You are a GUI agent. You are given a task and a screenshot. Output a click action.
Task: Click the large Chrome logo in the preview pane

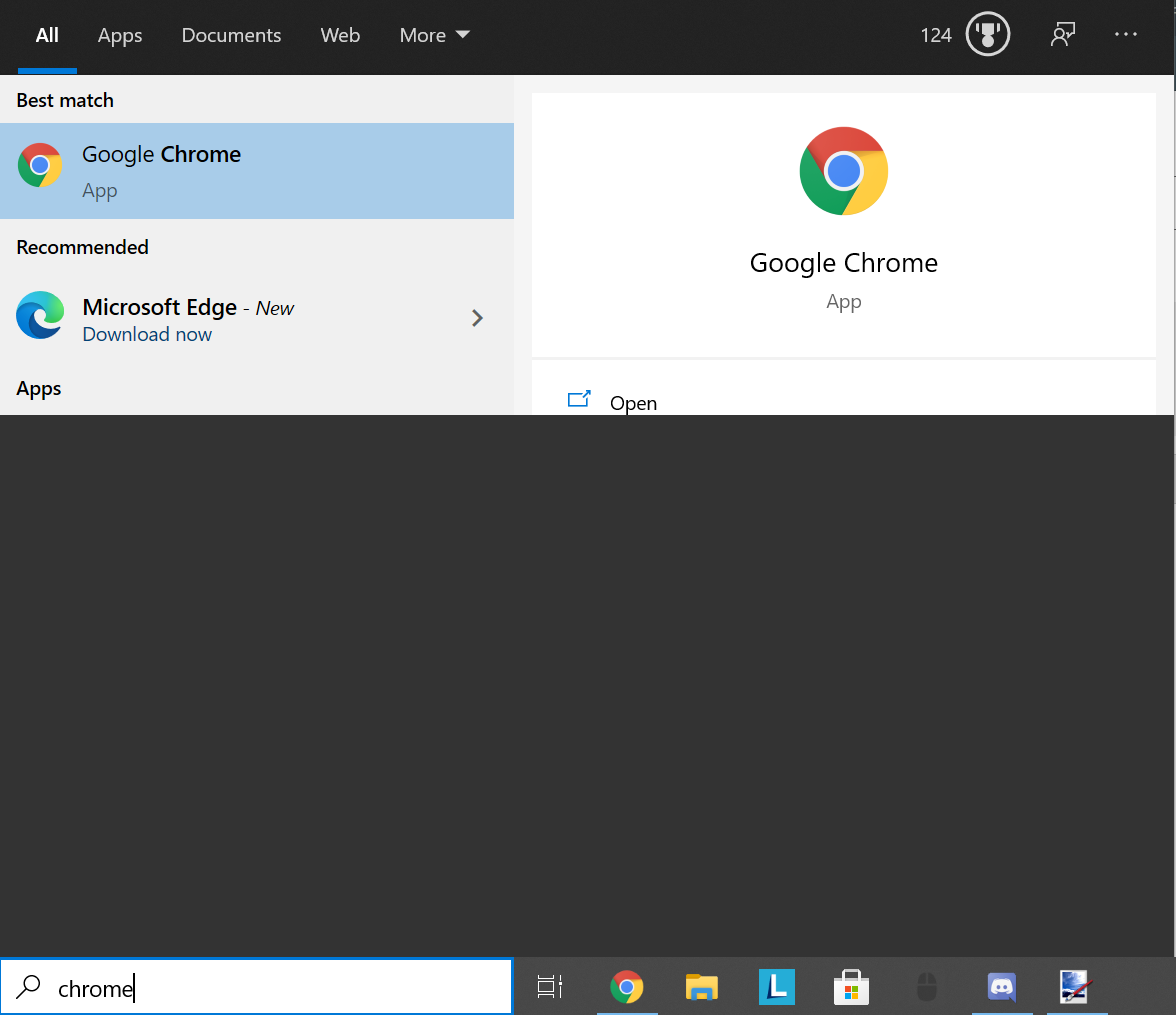pyautogui.click(x=844, y=171)
